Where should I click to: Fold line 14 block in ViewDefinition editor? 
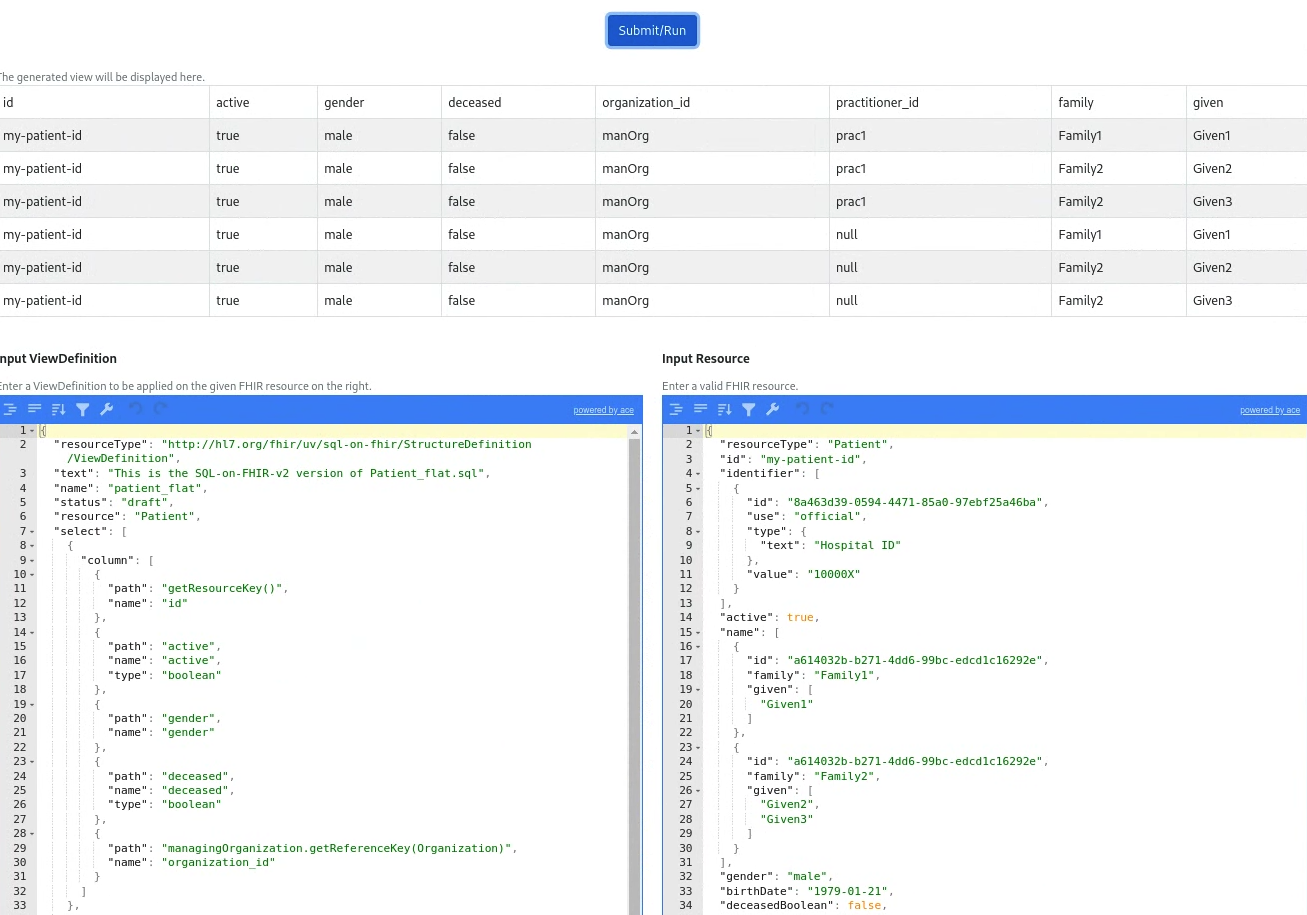[x=32, y=632]
